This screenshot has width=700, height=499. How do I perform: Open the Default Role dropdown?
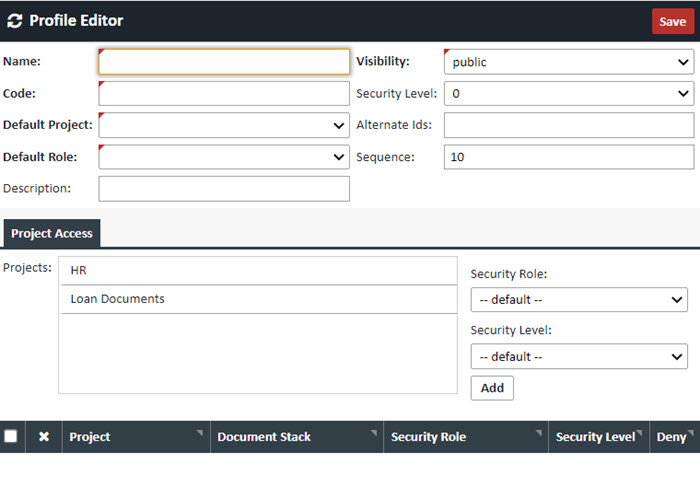pyautogui.click(x=224, y=157)
